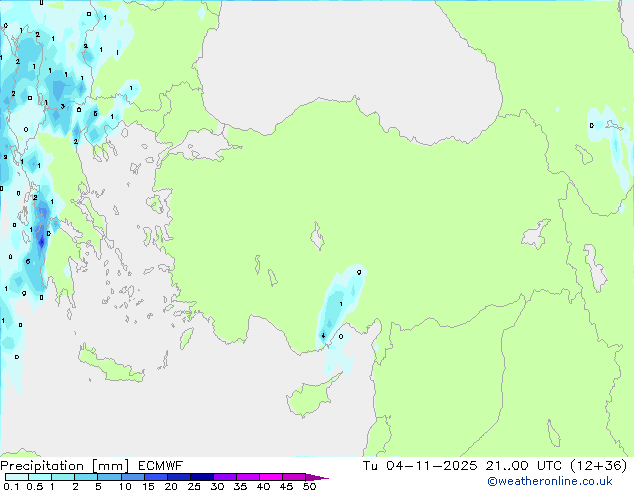Click the '35' legend scale value
Viewport: 634px width, 490px height.
click(240, 486)
